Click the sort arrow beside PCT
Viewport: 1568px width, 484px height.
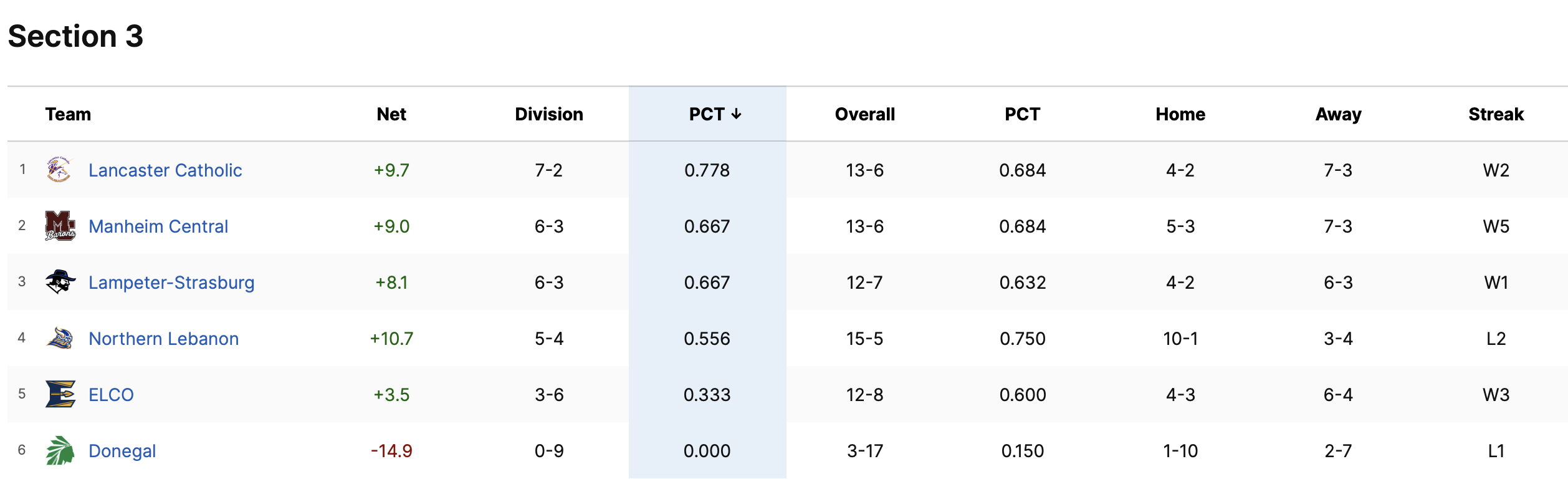(736, 114)
